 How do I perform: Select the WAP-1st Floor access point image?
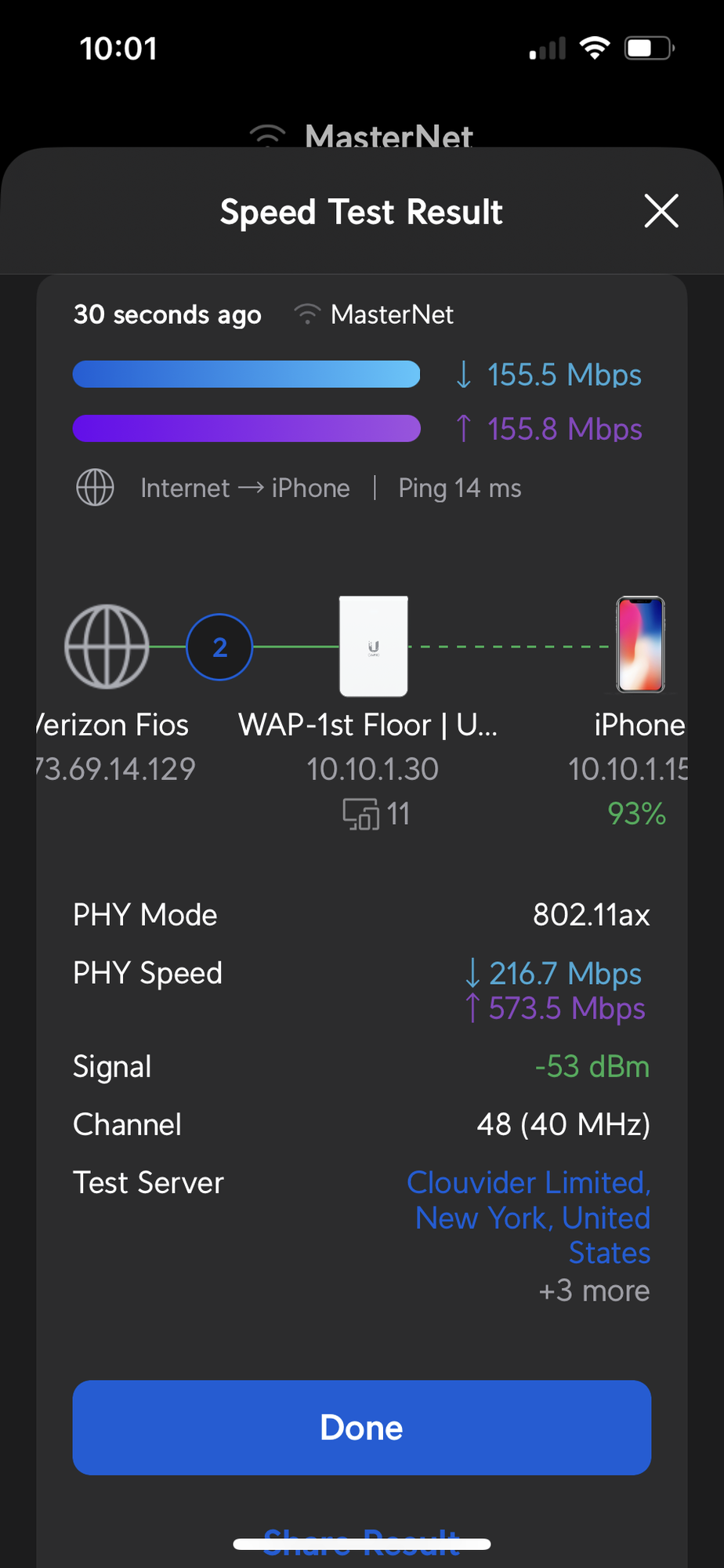point(373,646)
